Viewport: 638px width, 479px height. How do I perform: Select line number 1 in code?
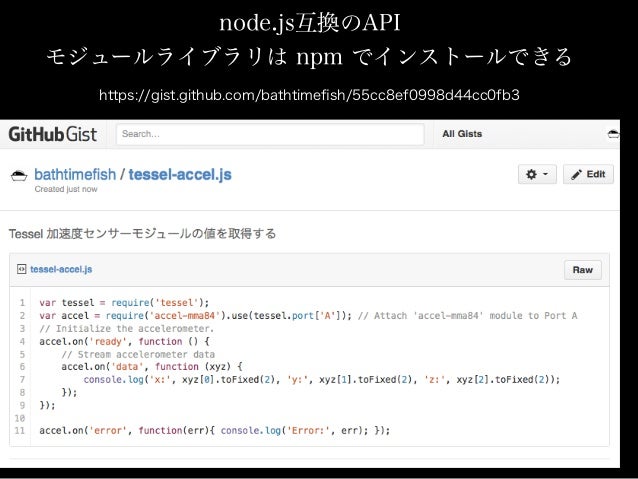tap(22, 303)
